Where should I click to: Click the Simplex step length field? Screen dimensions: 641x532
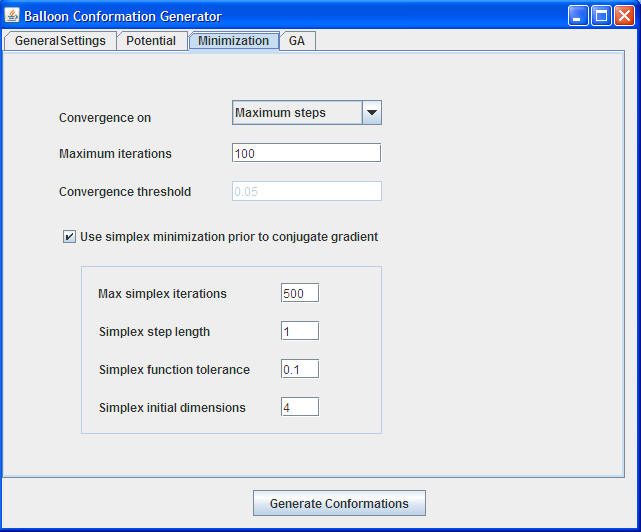300,331
